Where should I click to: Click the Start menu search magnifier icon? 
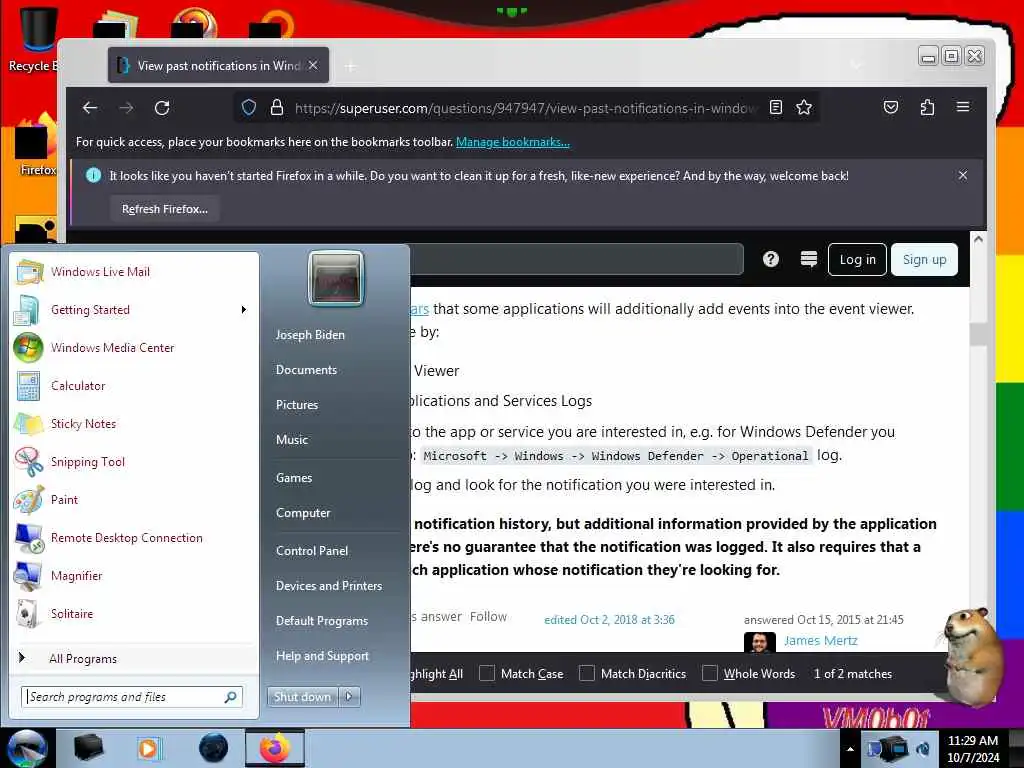230,697
